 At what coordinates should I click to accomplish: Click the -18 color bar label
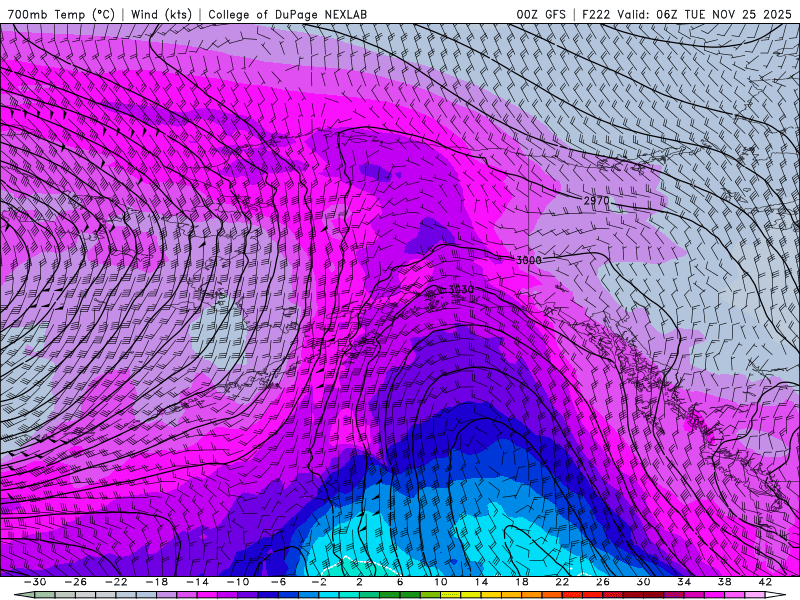pos(157,582)
